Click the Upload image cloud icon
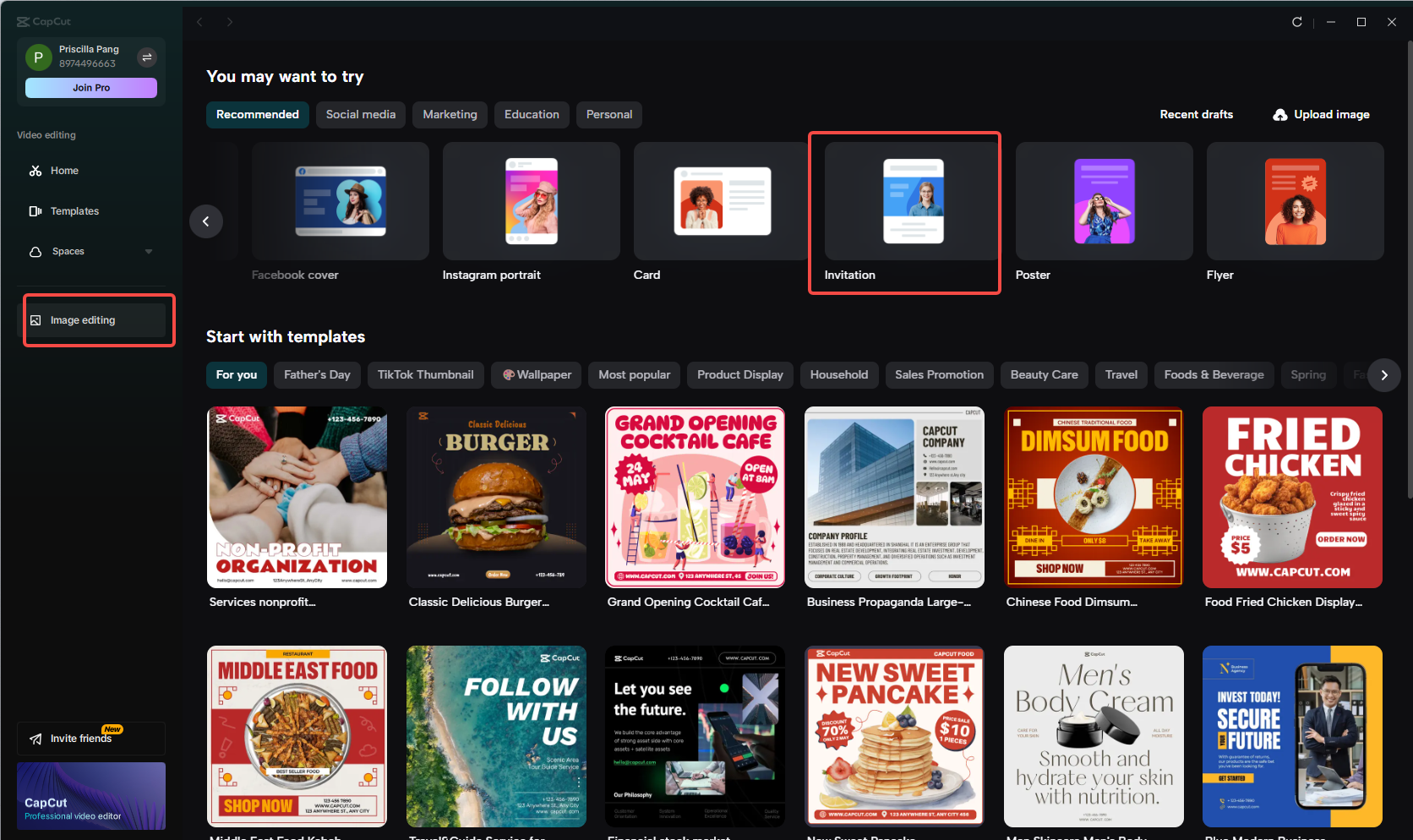Image resolution: width=1413 pixels, height=840 pixels. click(x=1279, y=114)
